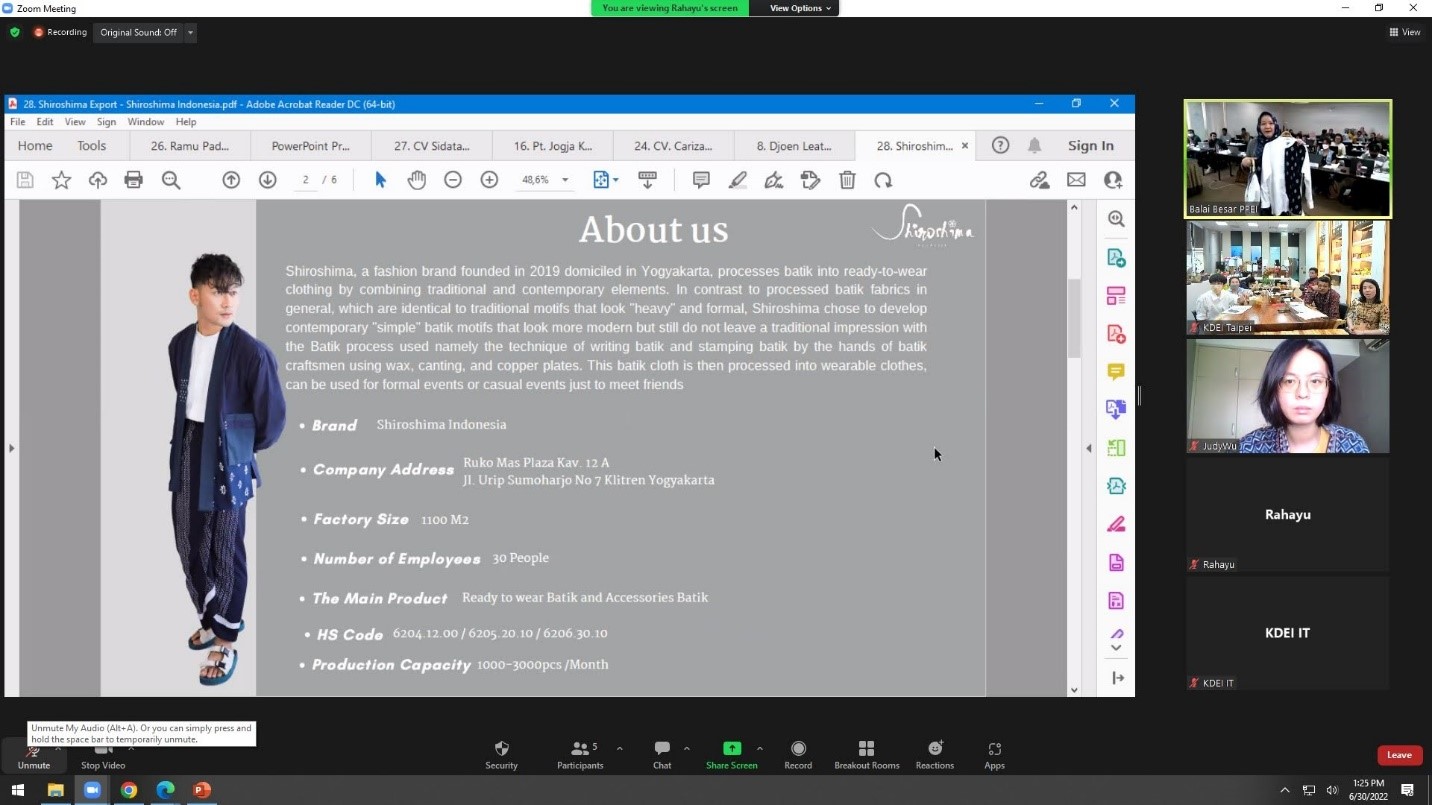Open Original Sound options dropdown arrow
Screen dimensions: 1432x805
[190, 33]
